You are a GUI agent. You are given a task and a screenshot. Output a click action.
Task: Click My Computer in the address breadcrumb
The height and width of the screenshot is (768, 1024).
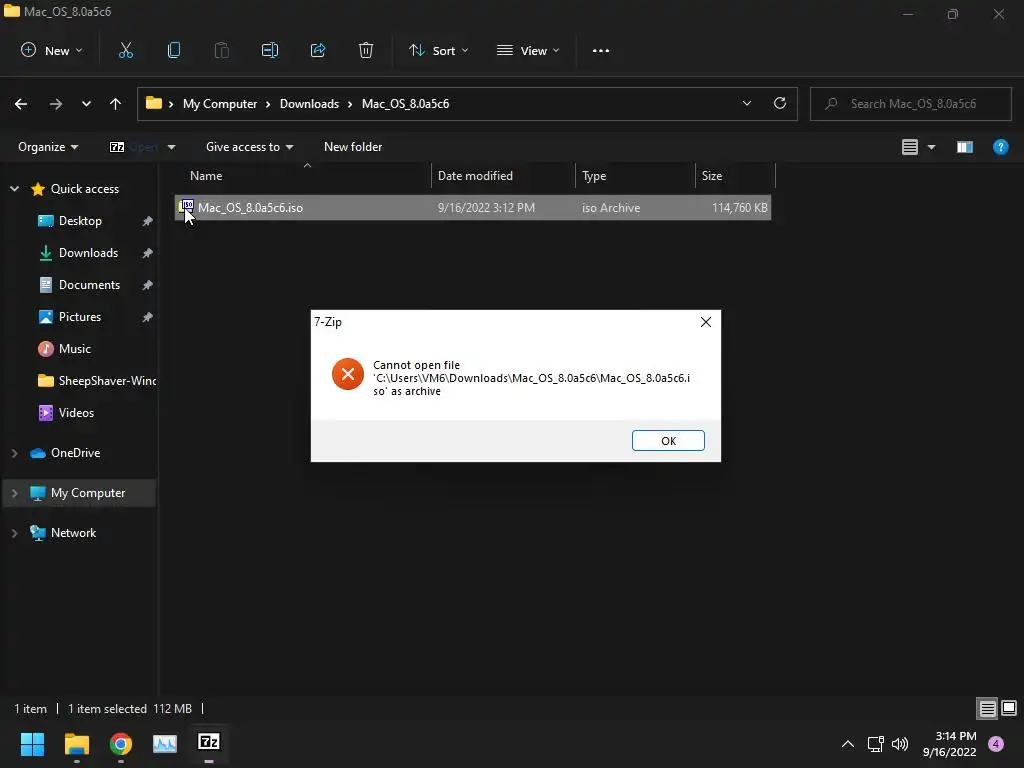[219, 104]
